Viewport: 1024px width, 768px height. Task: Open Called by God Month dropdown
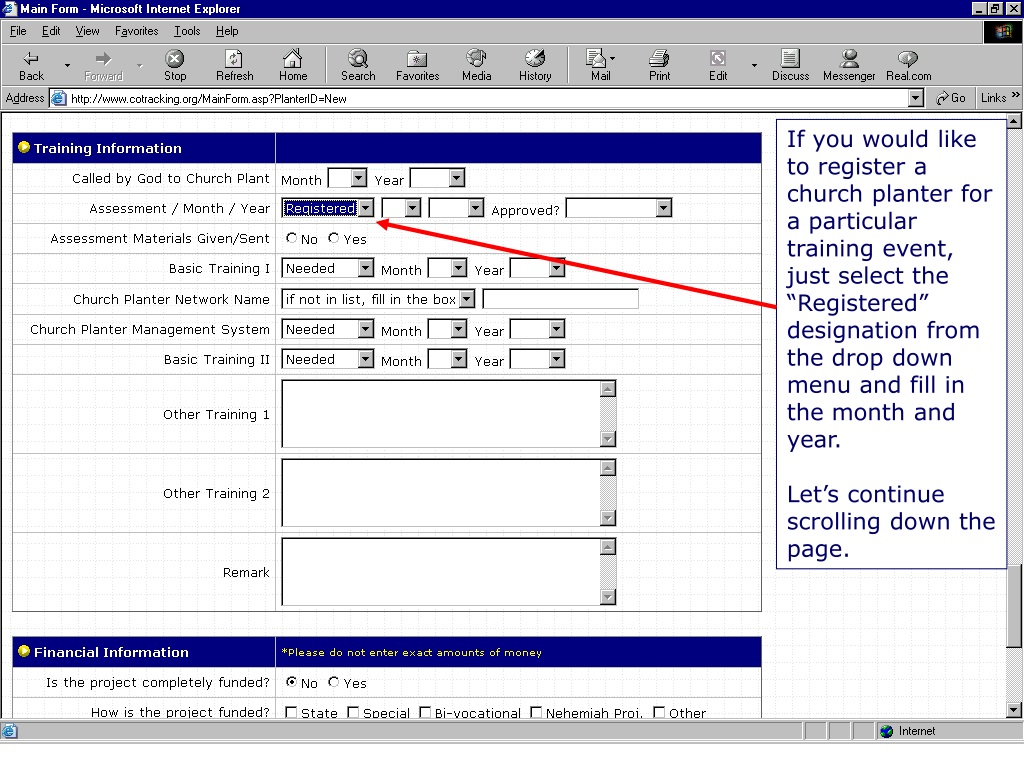[x=347, y=178]
